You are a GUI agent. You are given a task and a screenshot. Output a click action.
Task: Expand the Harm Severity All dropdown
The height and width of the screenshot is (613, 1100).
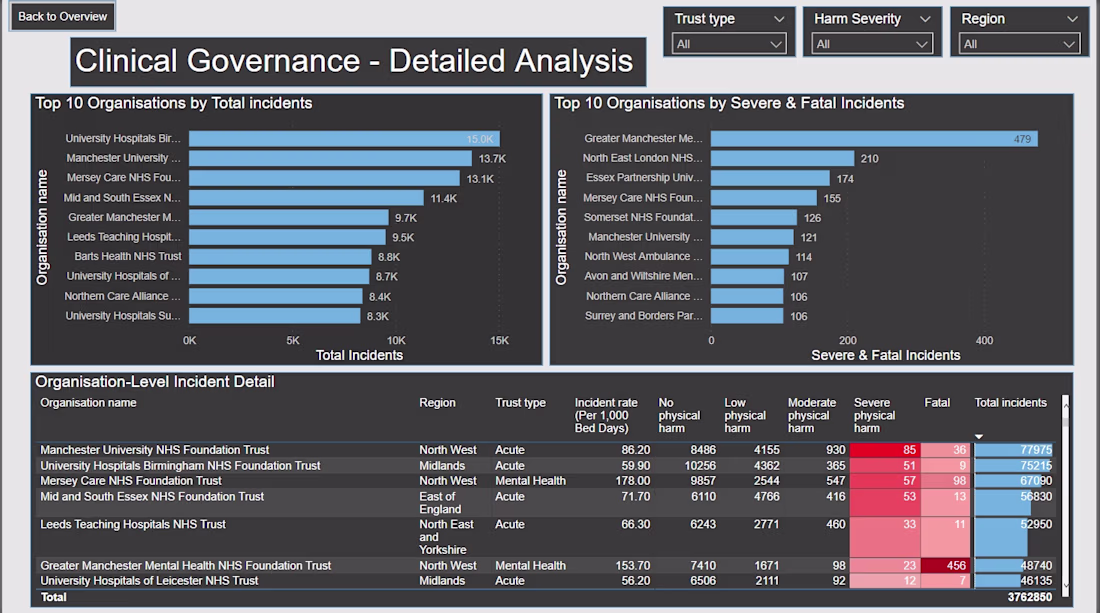point(872,44)
